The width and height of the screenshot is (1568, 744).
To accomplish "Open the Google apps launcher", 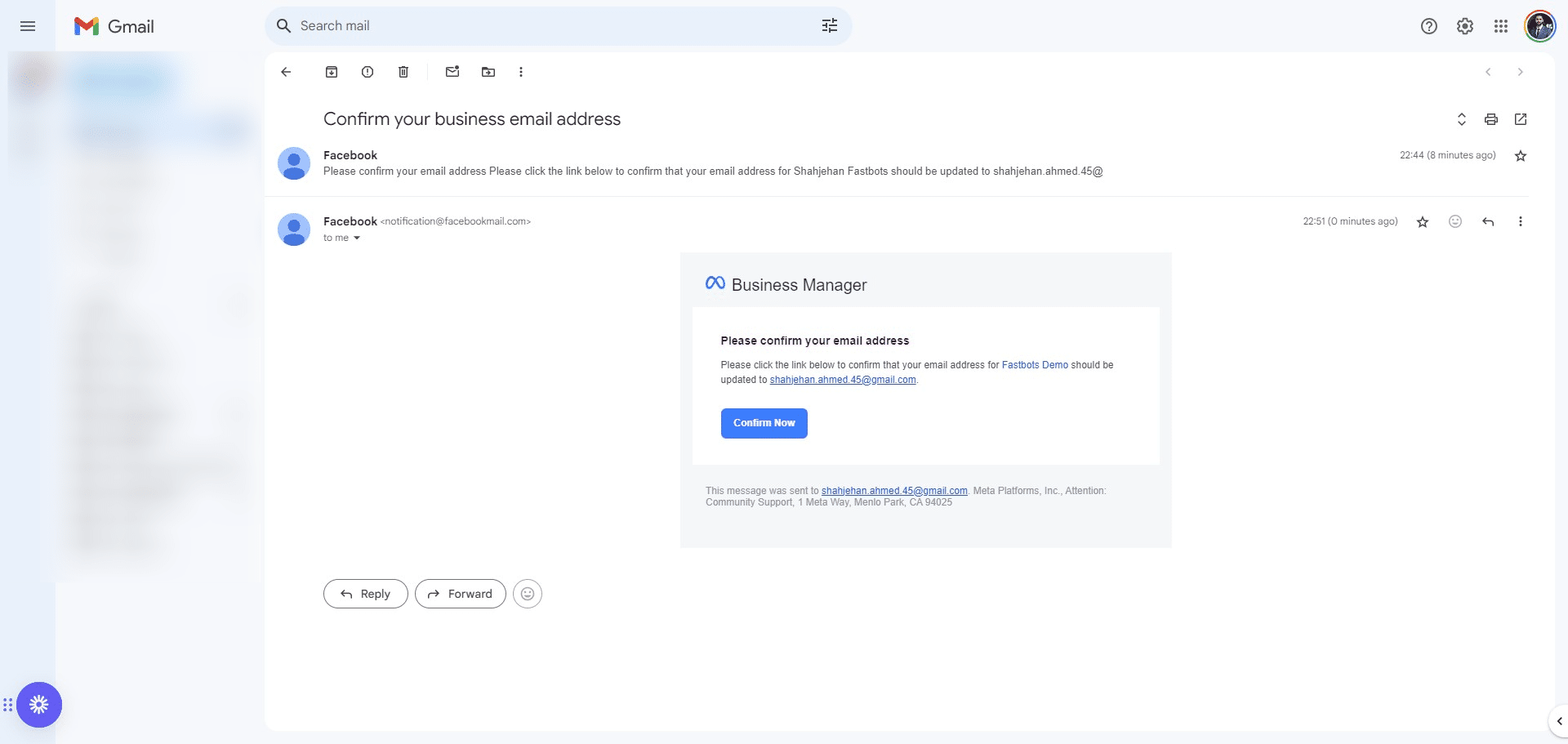I will point(1500,25).
